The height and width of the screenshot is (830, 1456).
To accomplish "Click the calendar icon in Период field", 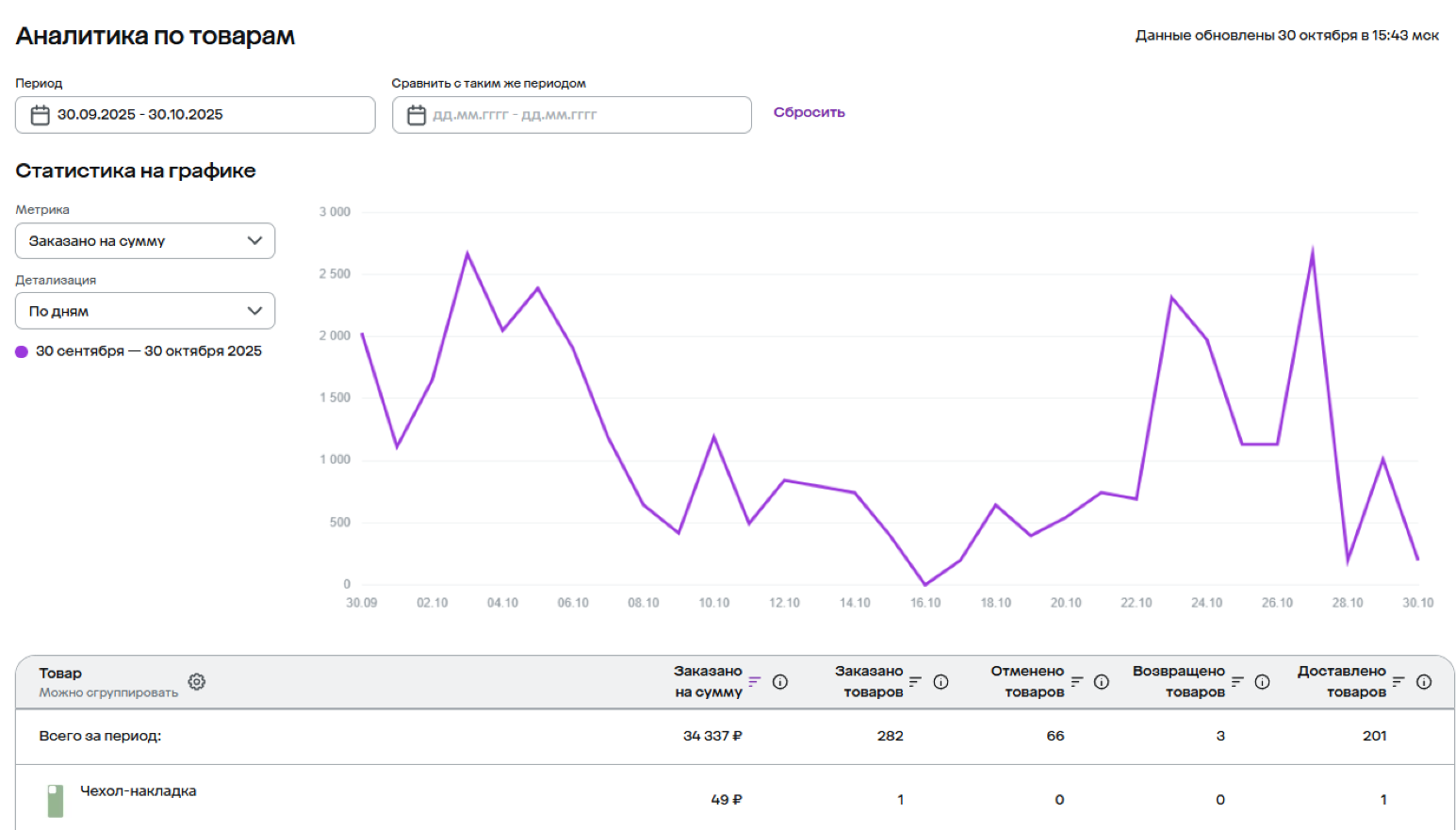I will pyautogui.click(x=40, y=115).
